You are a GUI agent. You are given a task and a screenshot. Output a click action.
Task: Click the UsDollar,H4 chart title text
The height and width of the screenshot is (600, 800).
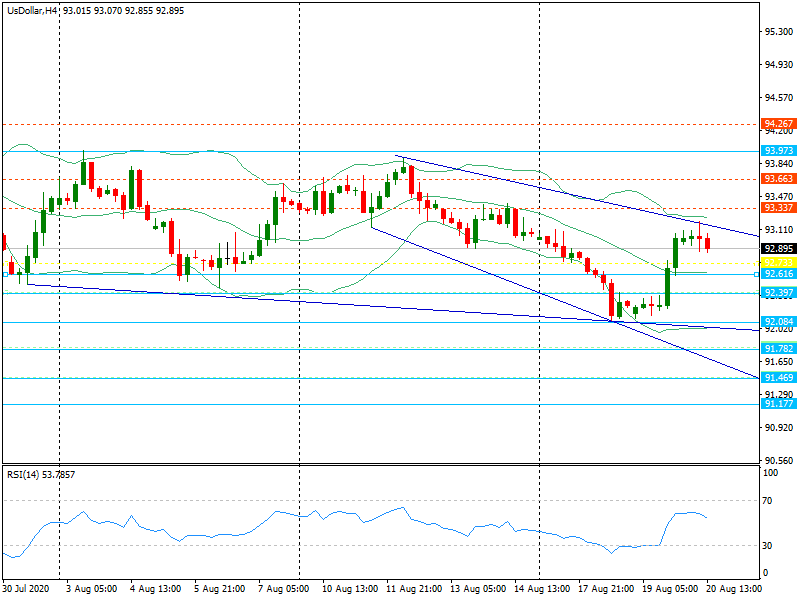(30, 9)
